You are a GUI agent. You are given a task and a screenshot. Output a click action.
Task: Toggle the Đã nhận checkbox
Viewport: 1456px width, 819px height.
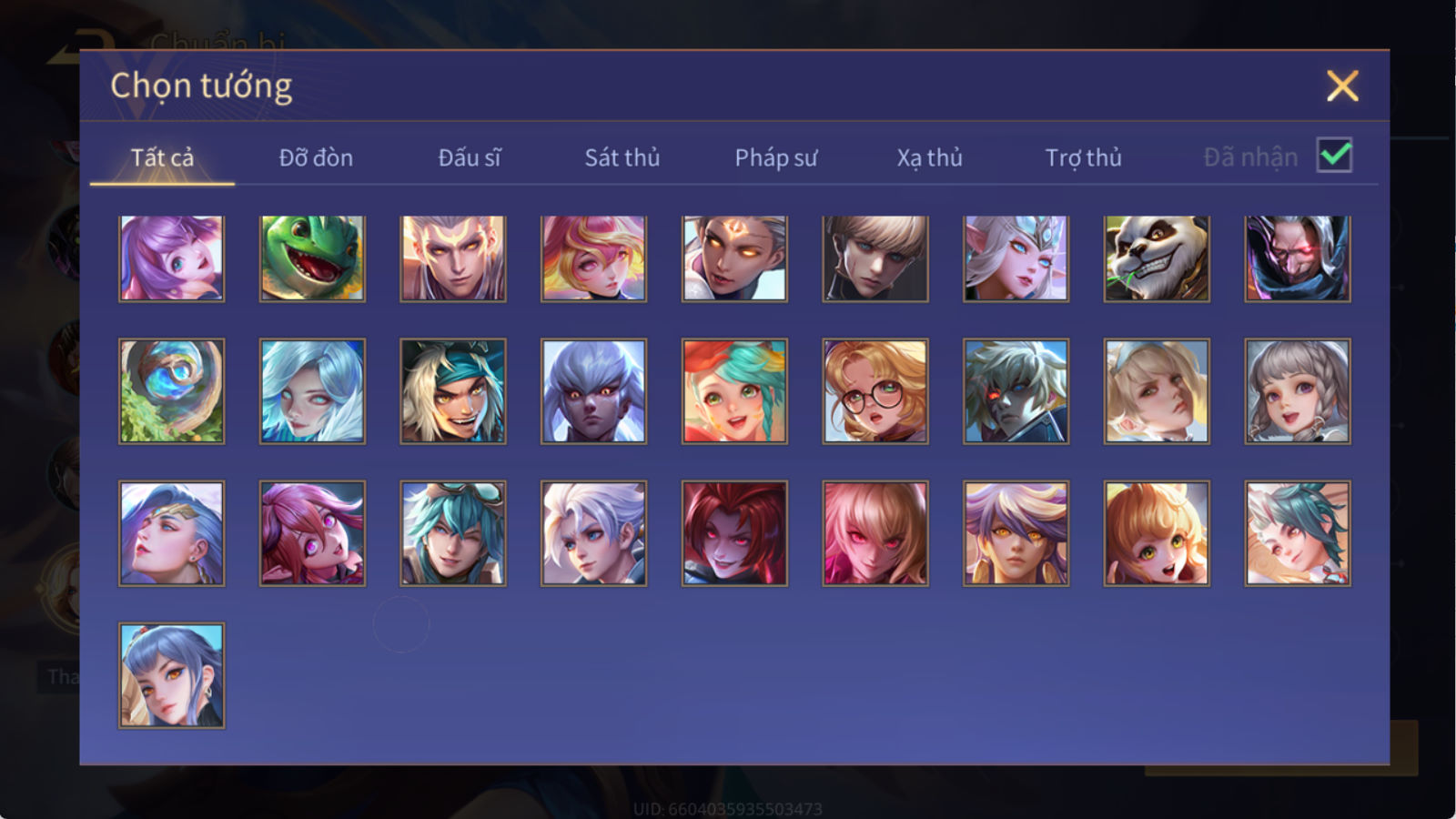(1335, 156)
